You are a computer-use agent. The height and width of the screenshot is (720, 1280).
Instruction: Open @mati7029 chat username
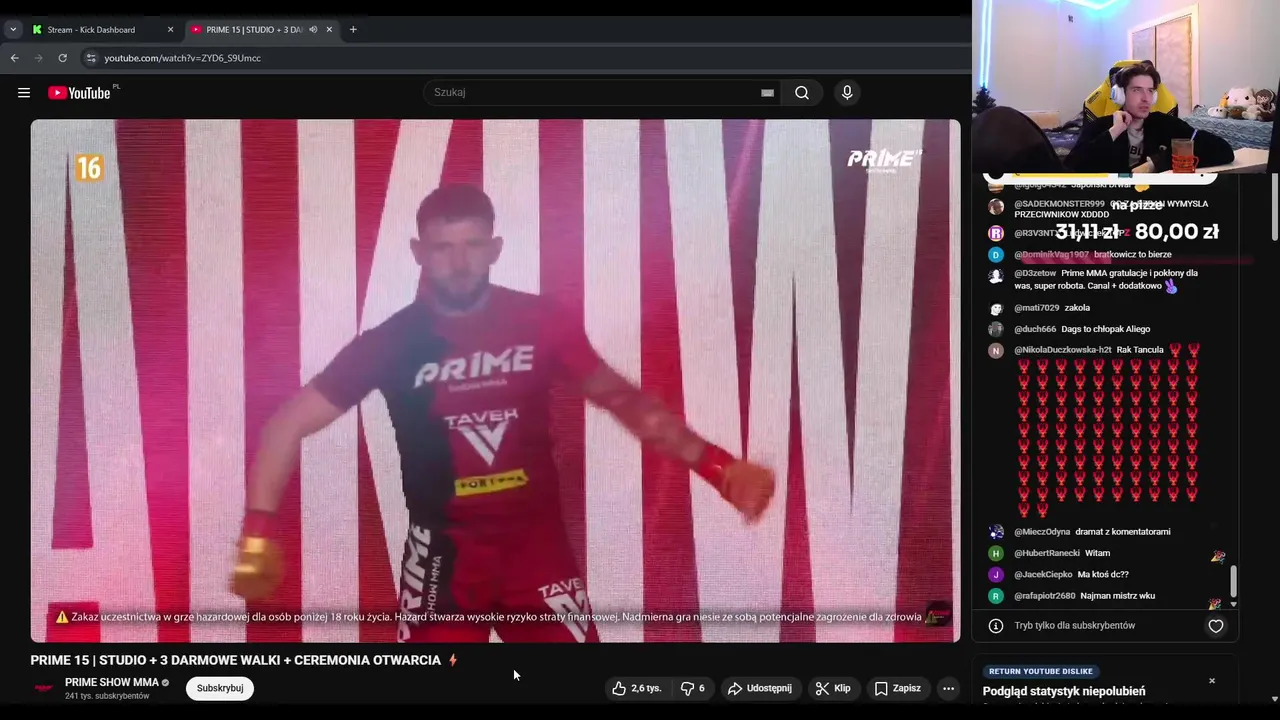click(x=1036, y=308)
